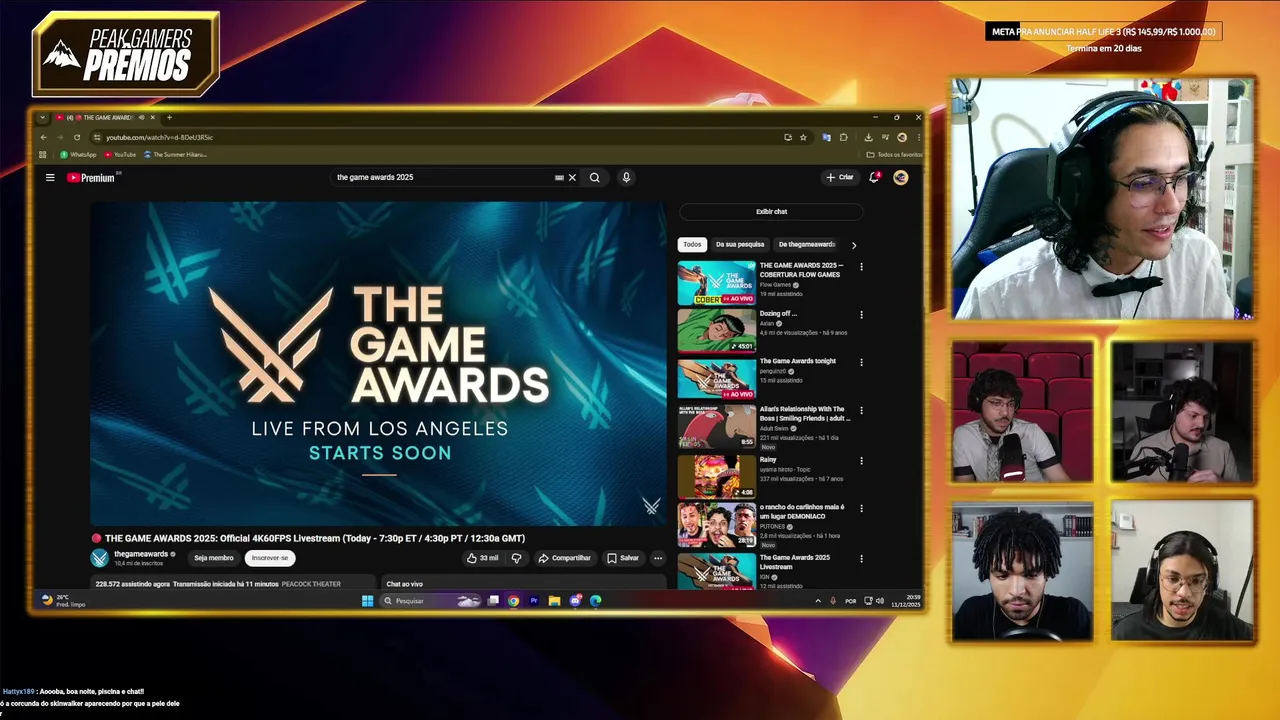Open the Criar create button
Viewport: 1280px width, 720px height.
[x=839, y=177]
